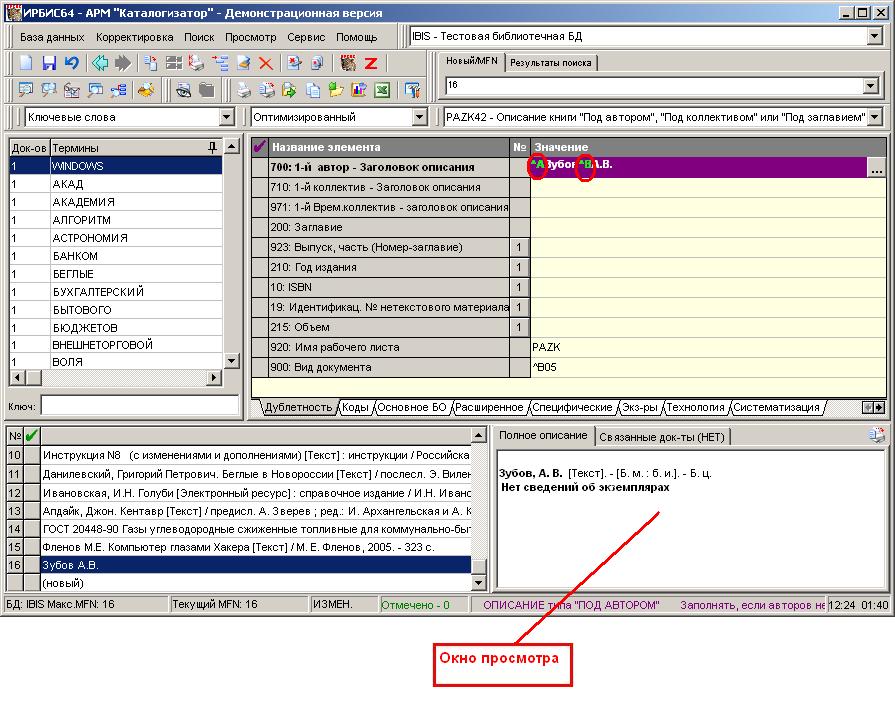Open the База данных menu
The width and height of the screenshot is (895, 718).
pyautogui.click(x=52, y=37)
